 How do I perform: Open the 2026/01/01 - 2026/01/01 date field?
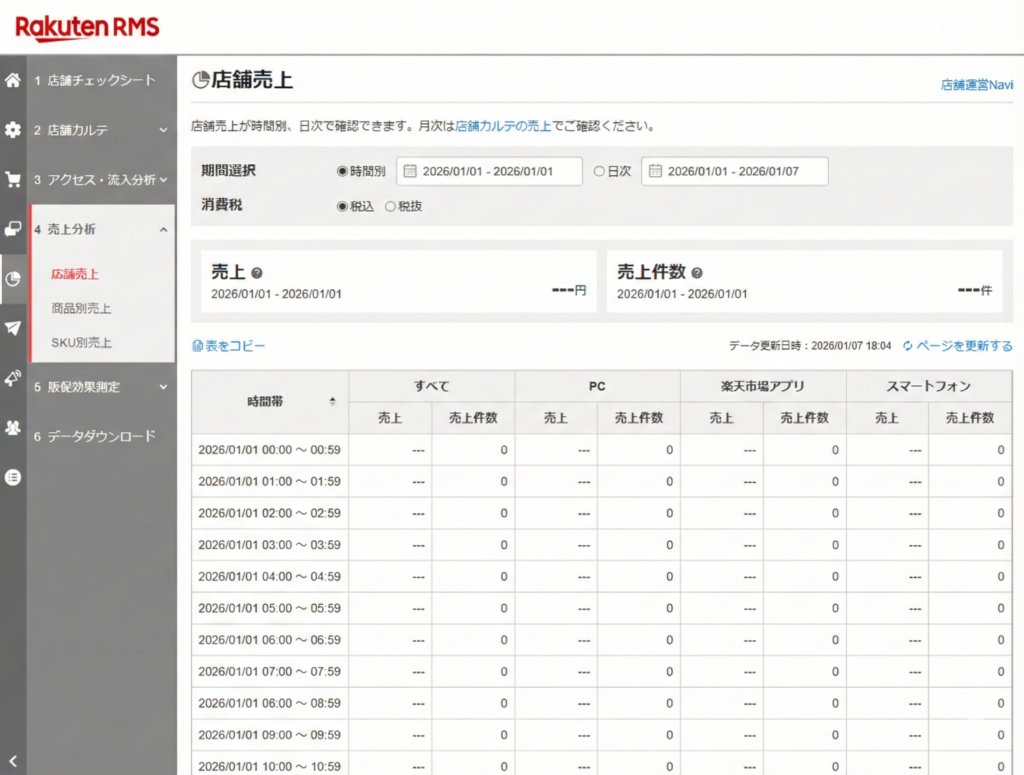490,170
